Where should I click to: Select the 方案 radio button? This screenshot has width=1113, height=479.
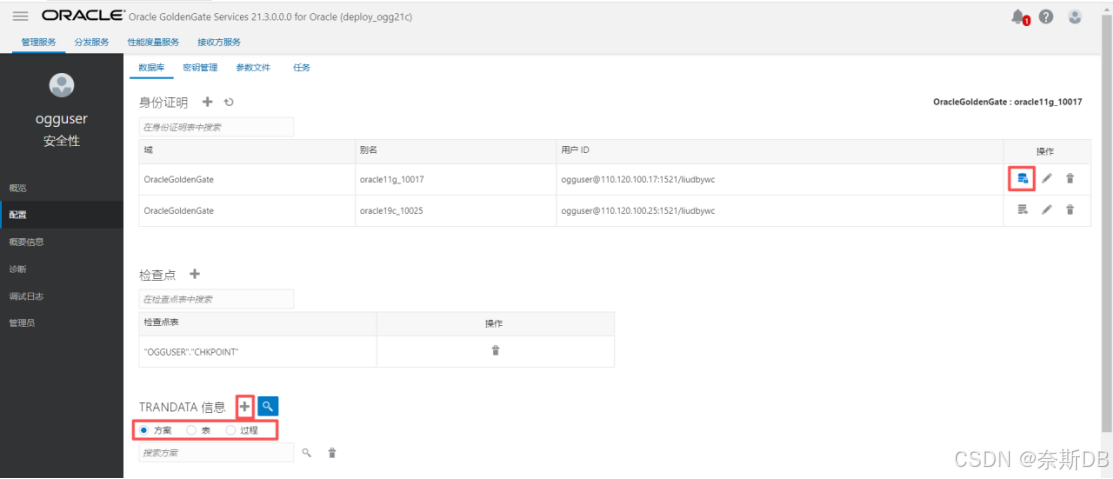[x=144, y=430]
